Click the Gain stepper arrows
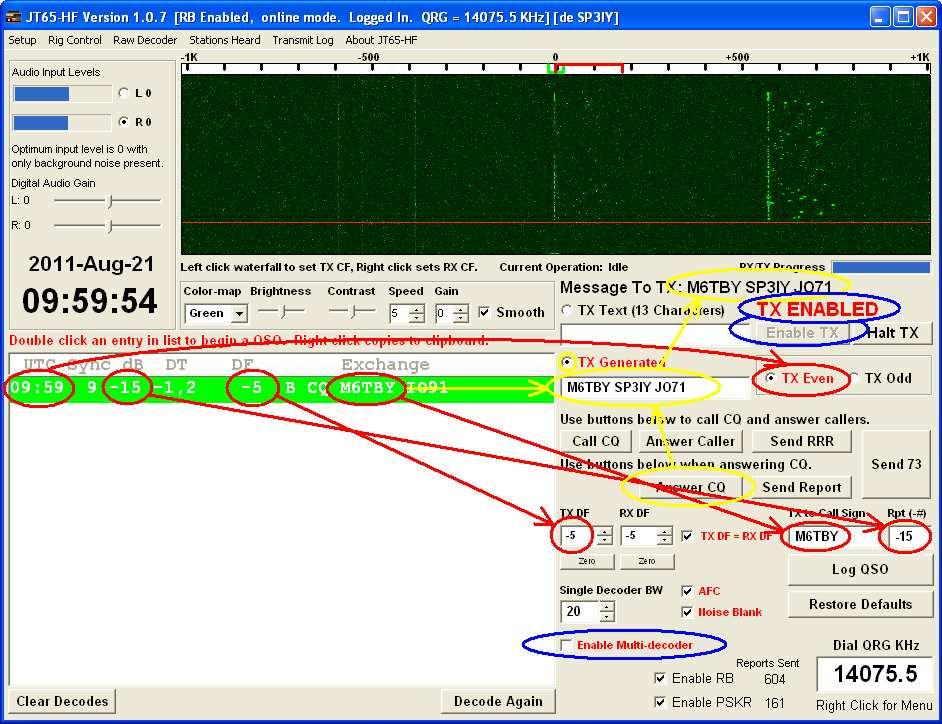Image resolution: width=942 pixels, height=724 pixels. coord(461,313)
